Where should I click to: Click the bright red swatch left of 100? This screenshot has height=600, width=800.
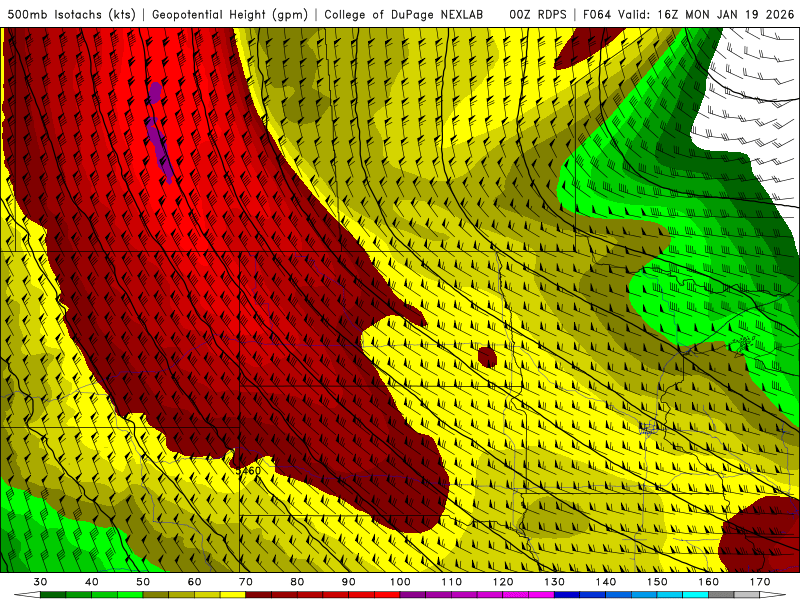387,595
